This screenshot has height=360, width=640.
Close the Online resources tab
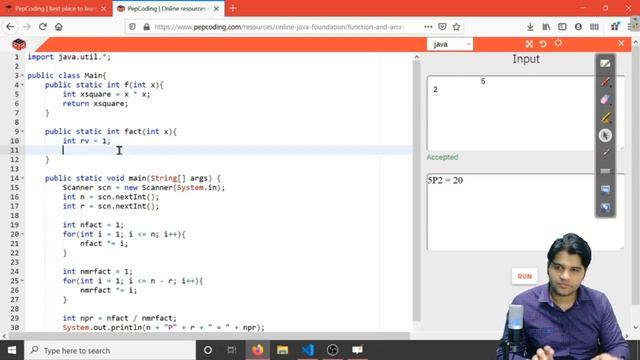point(216,9)
